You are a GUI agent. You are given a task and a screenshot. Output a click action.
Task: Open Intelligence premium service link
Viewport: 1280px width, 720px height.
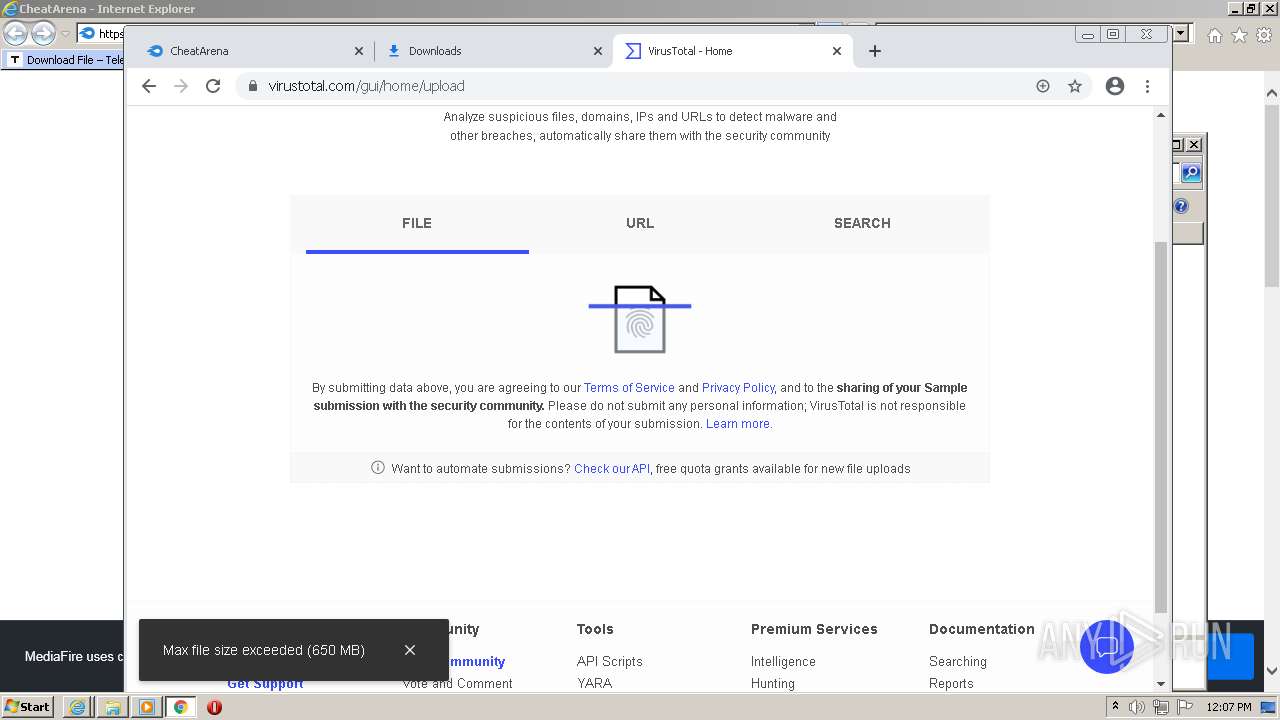point(783,662)
